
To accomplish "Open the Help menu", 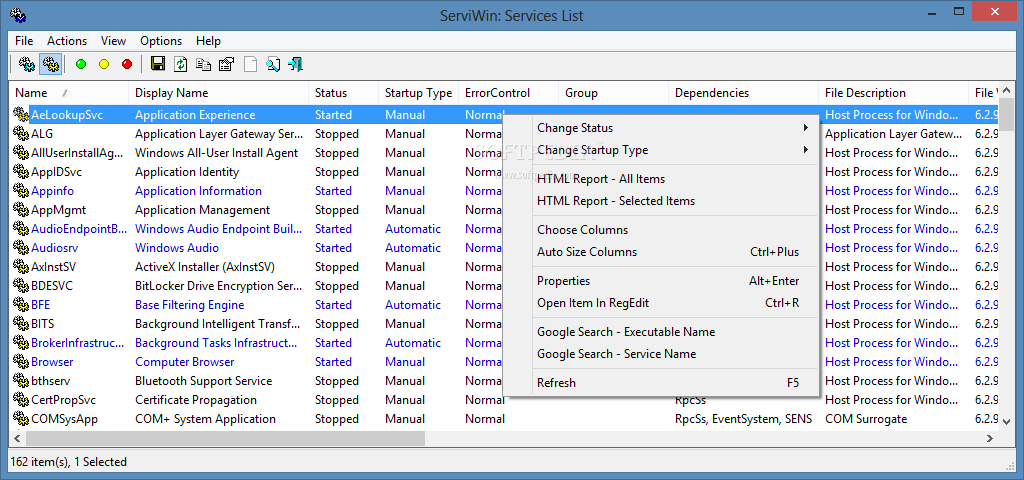I will pos(208,40).
